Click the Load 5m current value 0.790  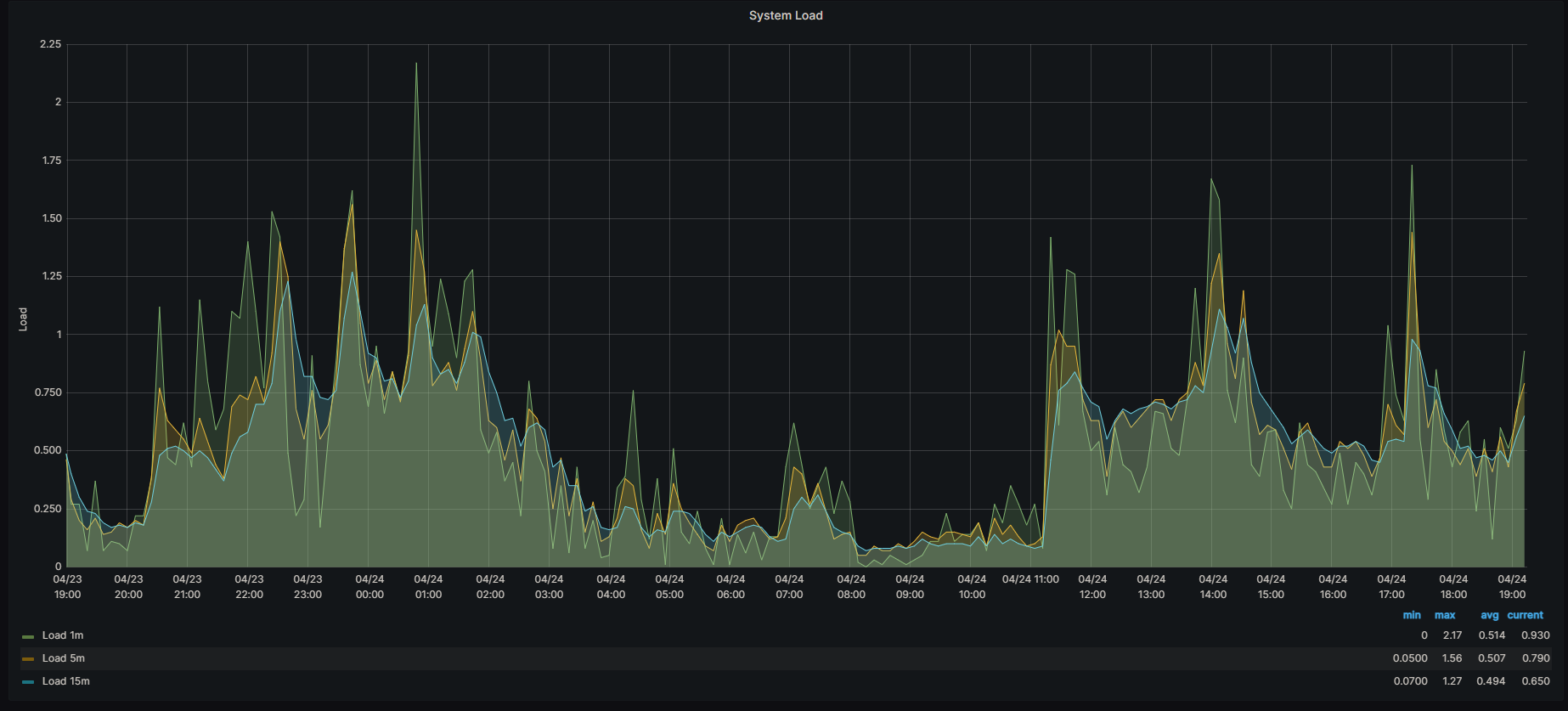tap(1536, 658)
